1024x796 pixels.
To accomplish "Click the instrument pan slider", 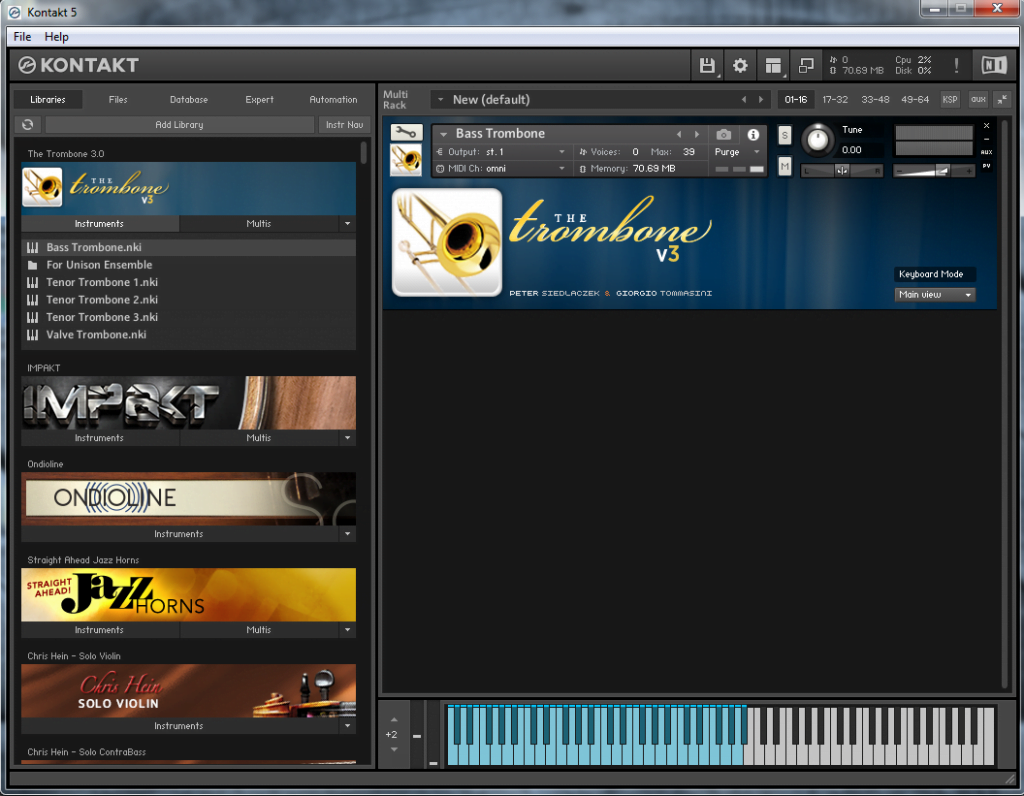I will 842,170.
